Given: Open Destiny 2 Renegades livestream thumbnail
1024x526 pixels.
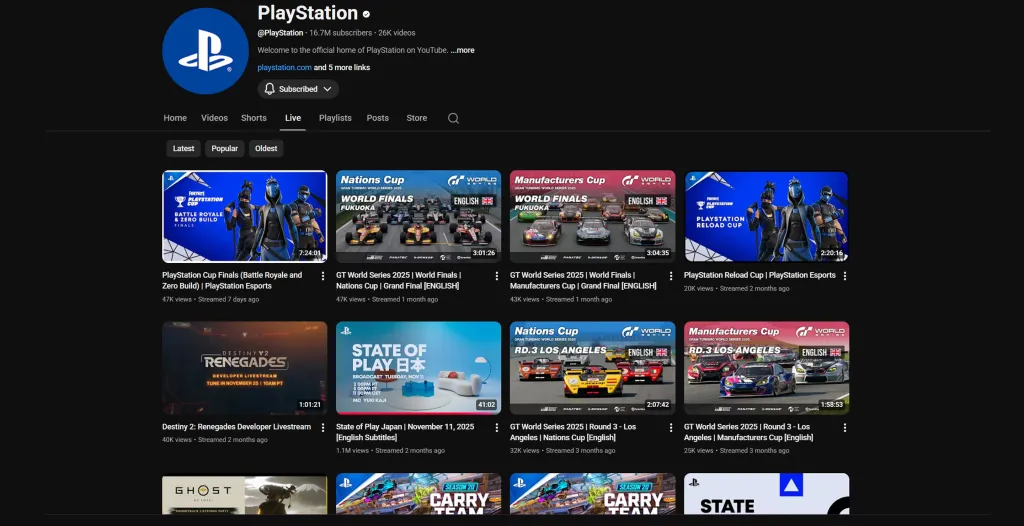Looking at the screenshot, I should 245,368.
